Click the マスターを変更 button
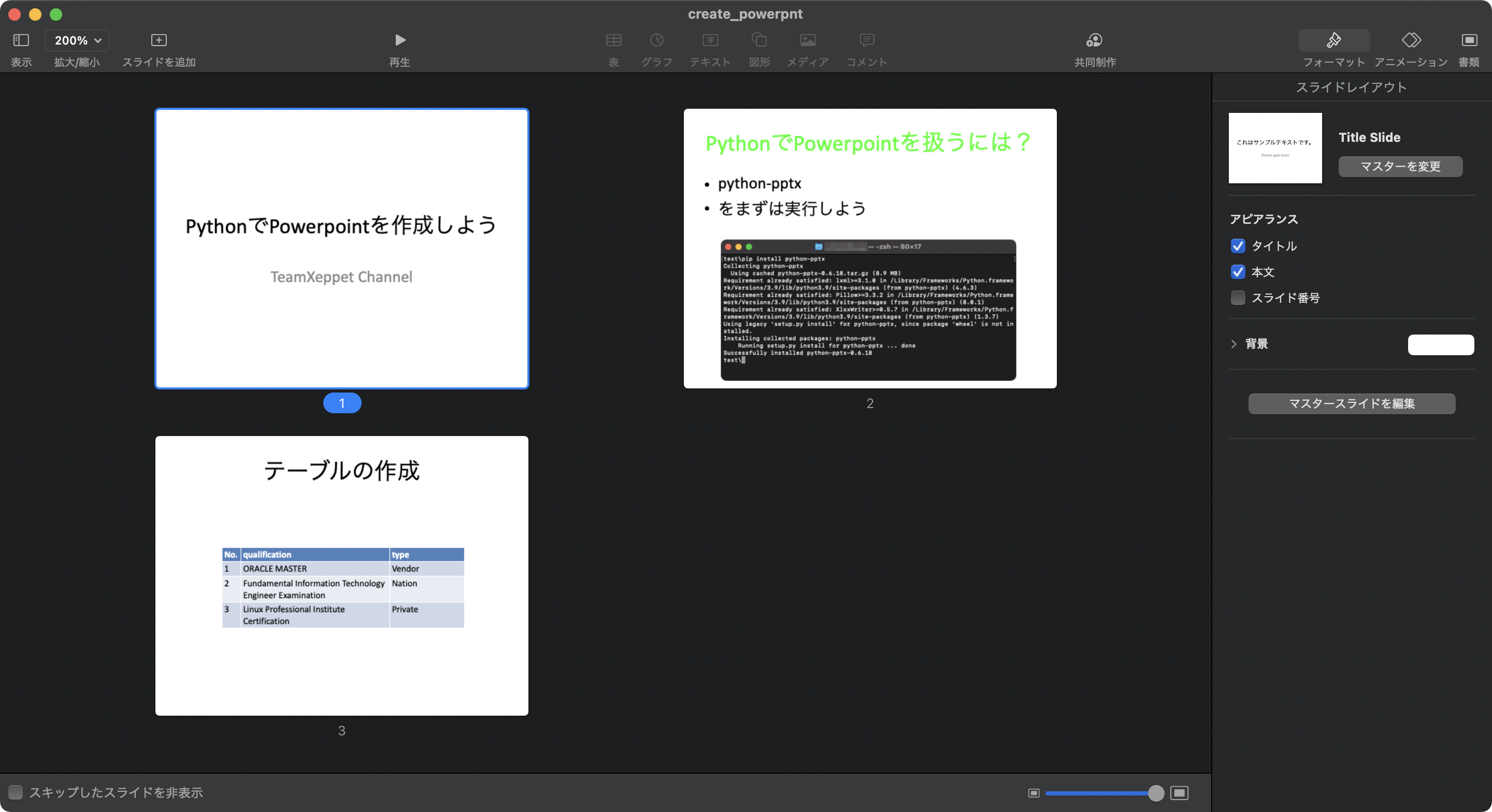Screen dimensions: 1492x812 point(1400,167)
